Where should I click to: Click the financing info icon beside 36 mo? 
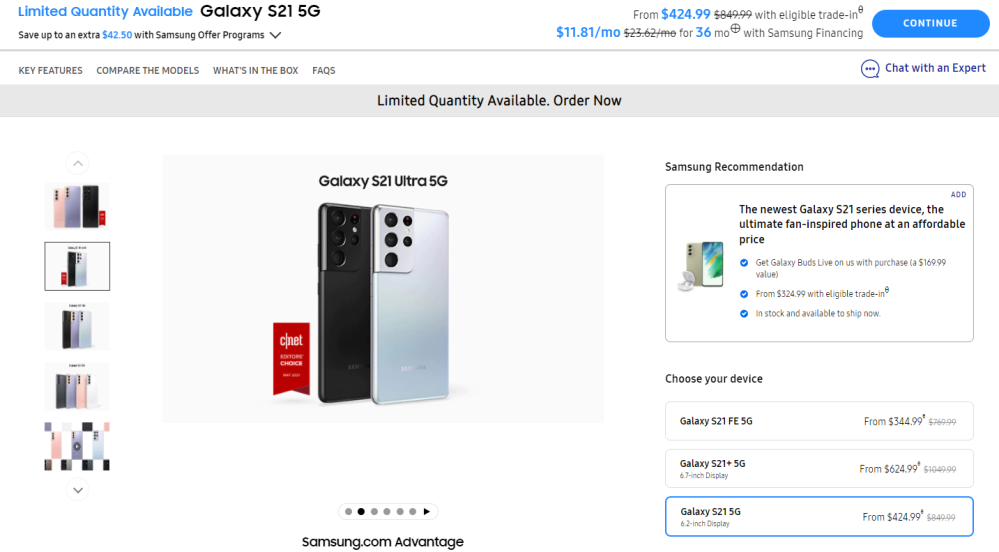(x=735, y=29)
